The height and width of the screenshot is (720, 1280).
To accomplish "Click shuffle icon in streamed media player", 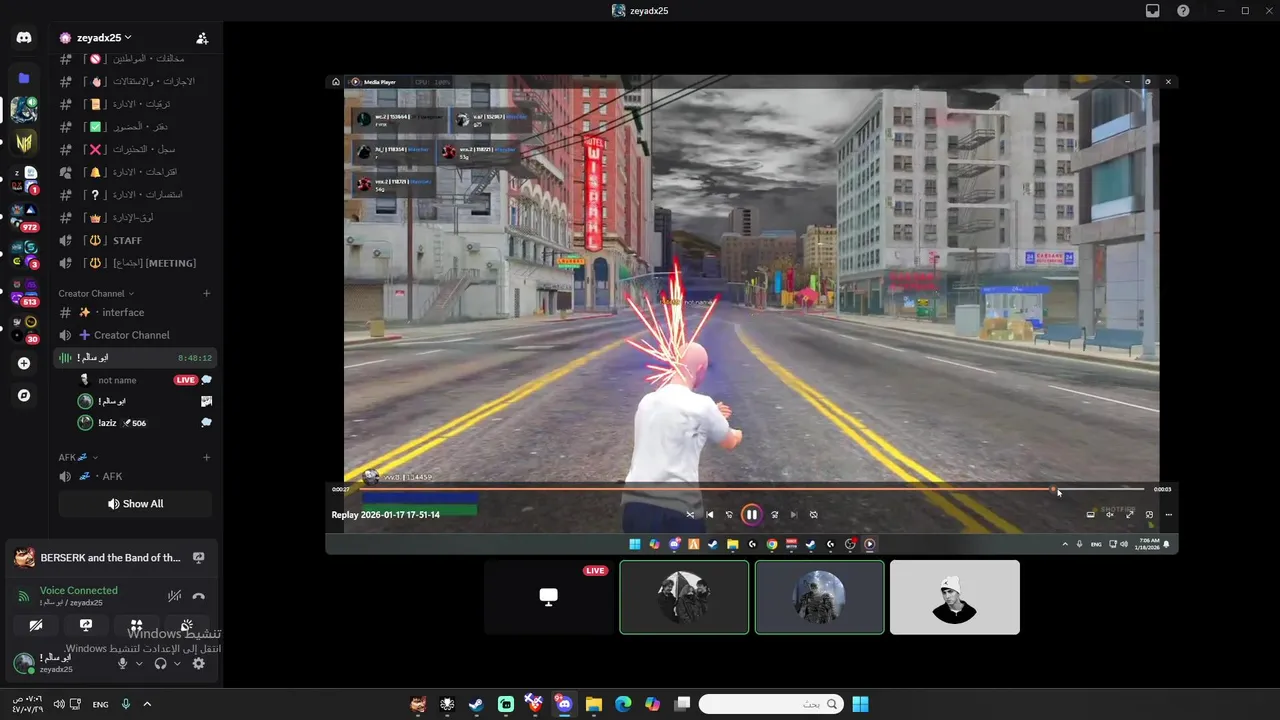I will coord(690,515).
